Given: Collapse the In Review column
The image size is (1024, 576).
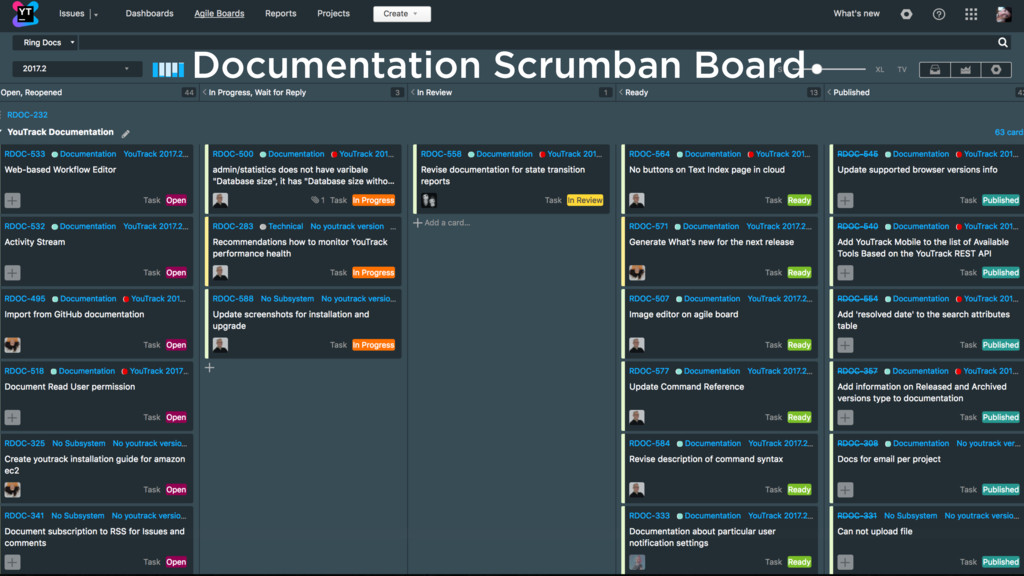Looking at the screenshot, I should tap(413, 93).
